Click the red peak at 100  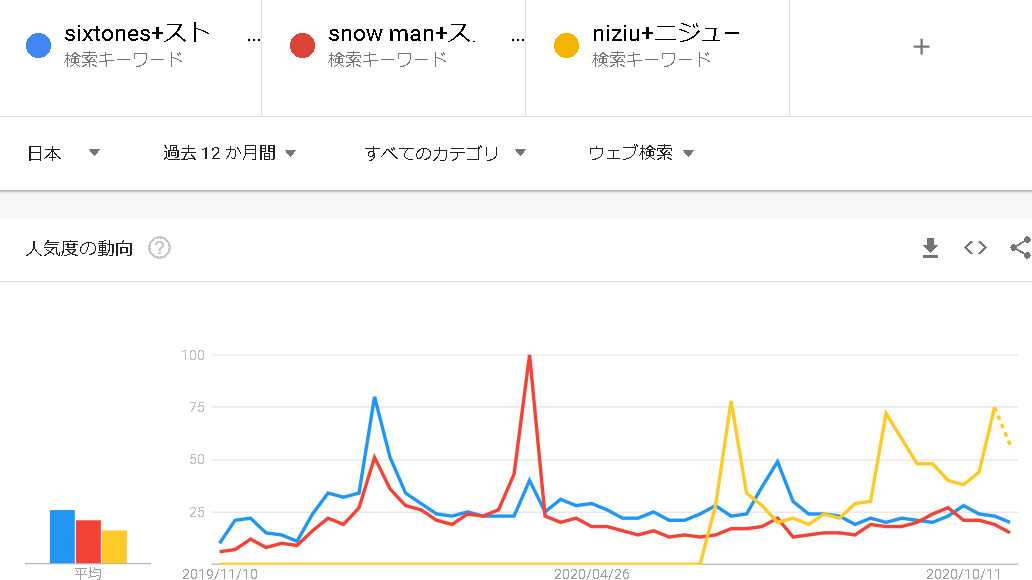point(529,356)
